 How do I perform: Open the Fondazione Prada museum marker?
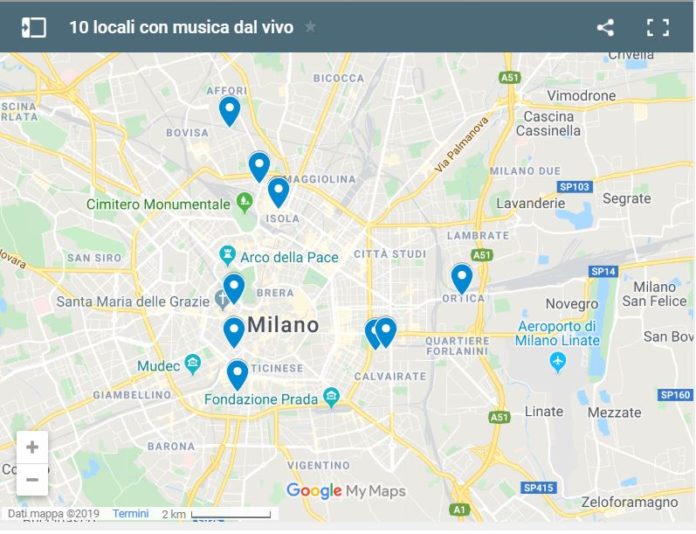pyautogui.click(x=332, y=397)
